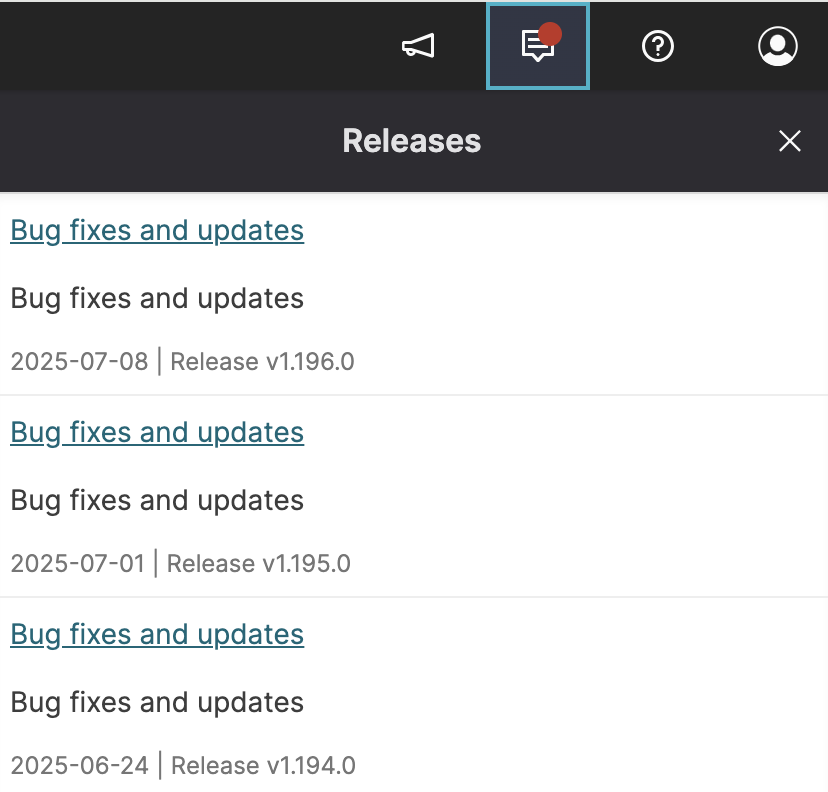View announcements by selecting the megaphone
828x792 pixels.
(418, 45)
